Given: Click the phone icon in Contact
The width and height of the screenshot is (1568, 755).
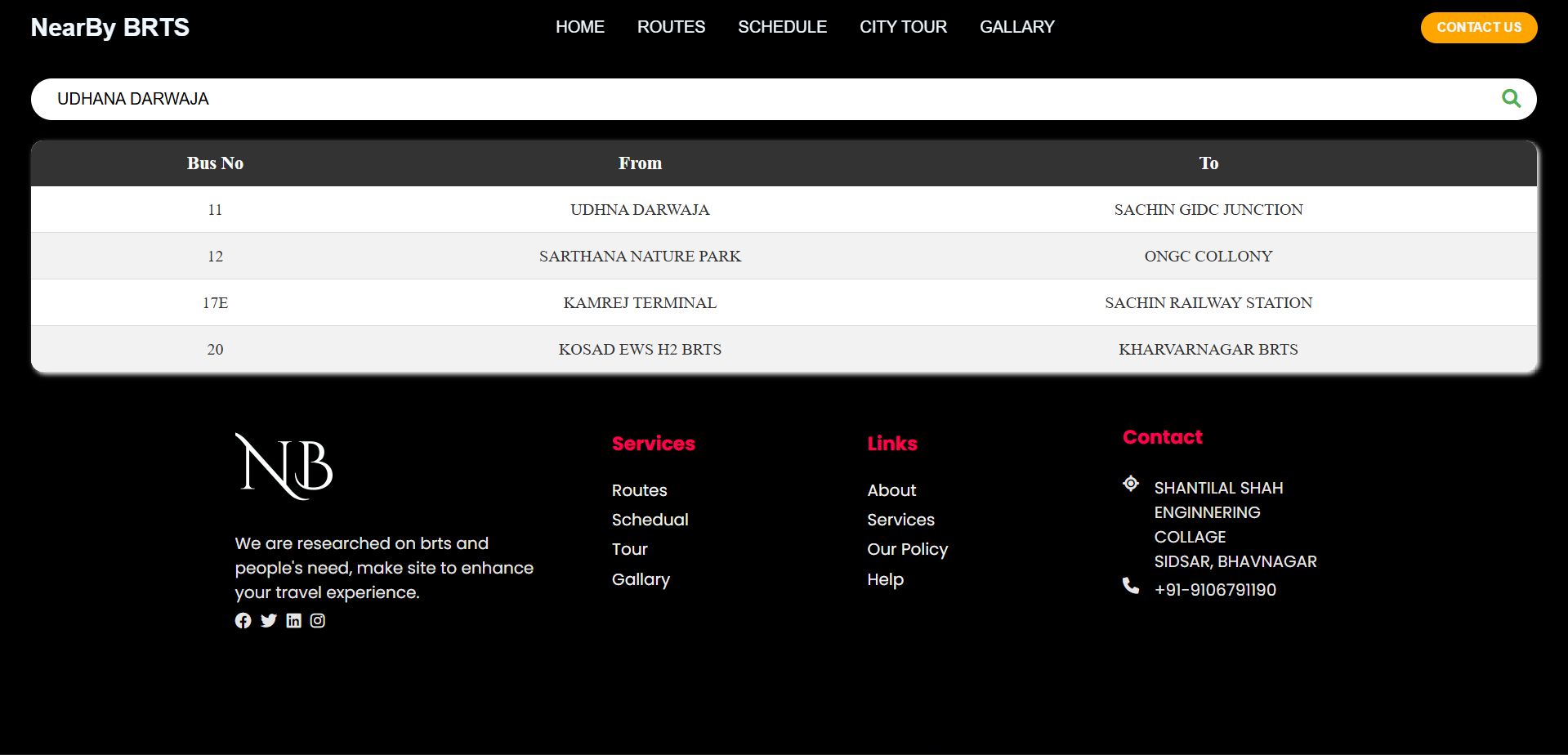Looking at the screenshot, I should [1131, 586].
